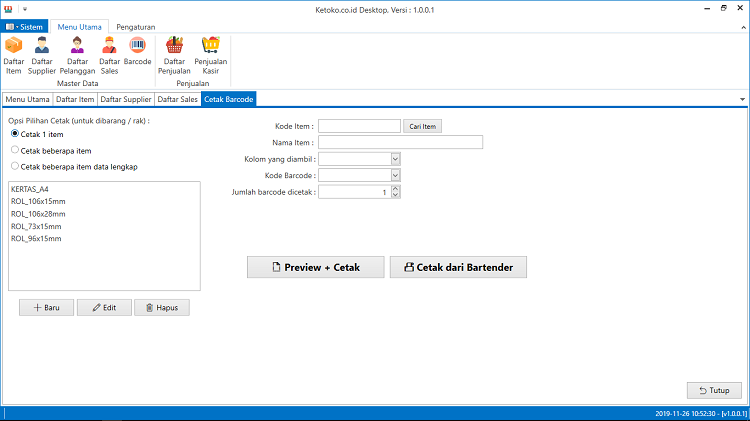Focus the Nama Item field
750x421 pixels.
pyautogui.click(x=400, y=142)
